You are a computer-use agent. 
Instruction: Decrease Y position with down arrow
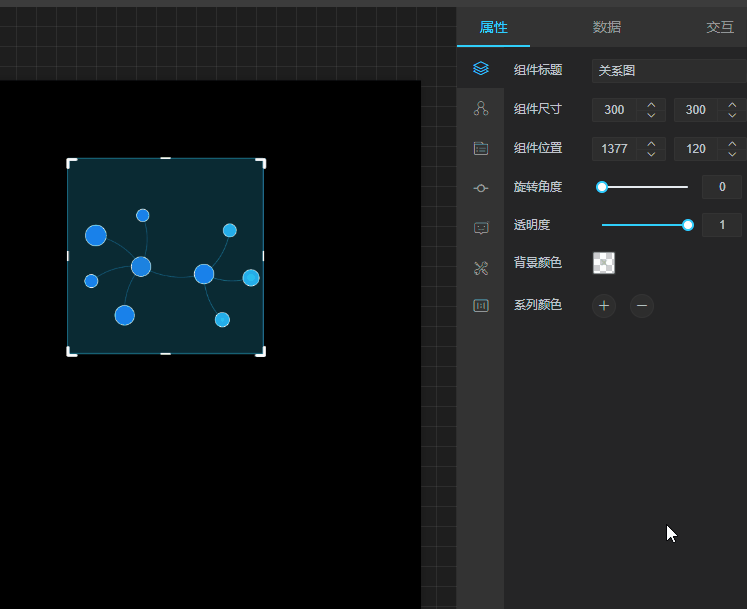(x=732, y=154)
